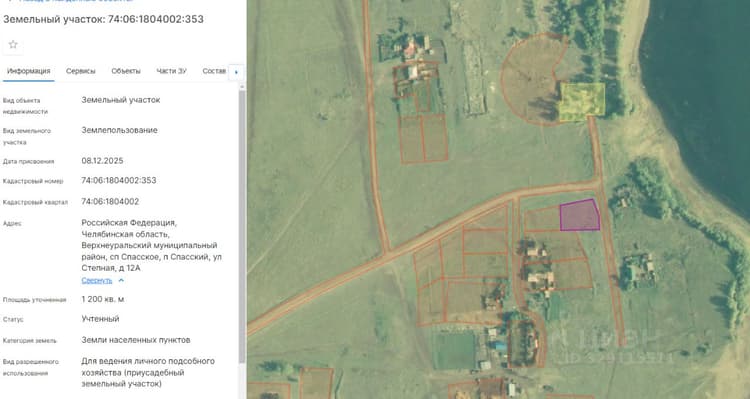The image size is (750, 399).
Task: Add parcel to favorites with star icon
Action: point(13,44)
